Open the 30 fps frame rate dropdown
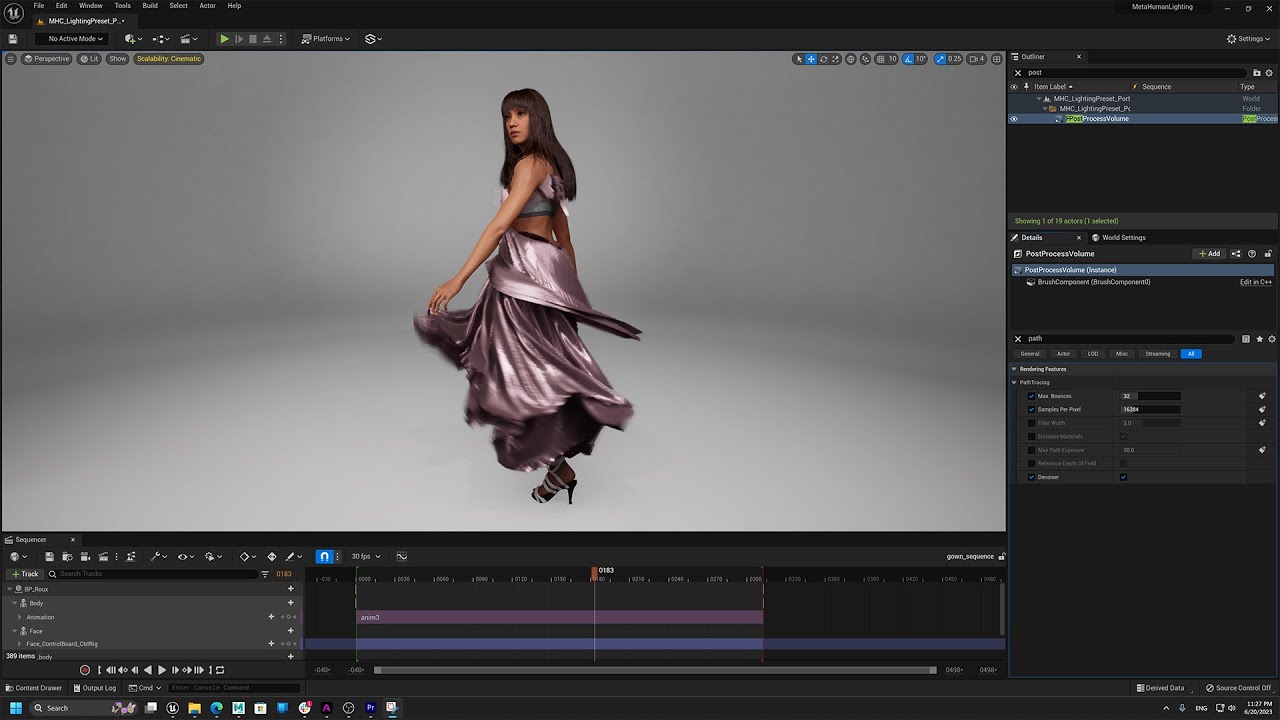This screenshot has width=1280, height=720. (366, 557)
